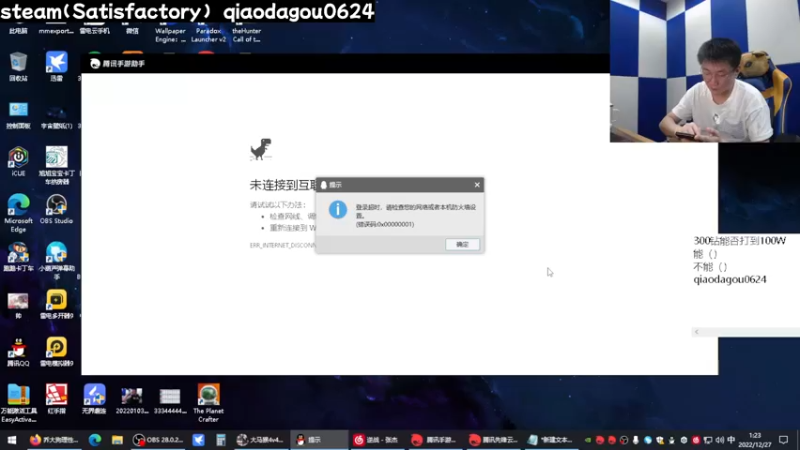800x450 pixels.
Task: Switch to OBS 28.0.2 taskbar window
Action: click(x=158, y=440)
